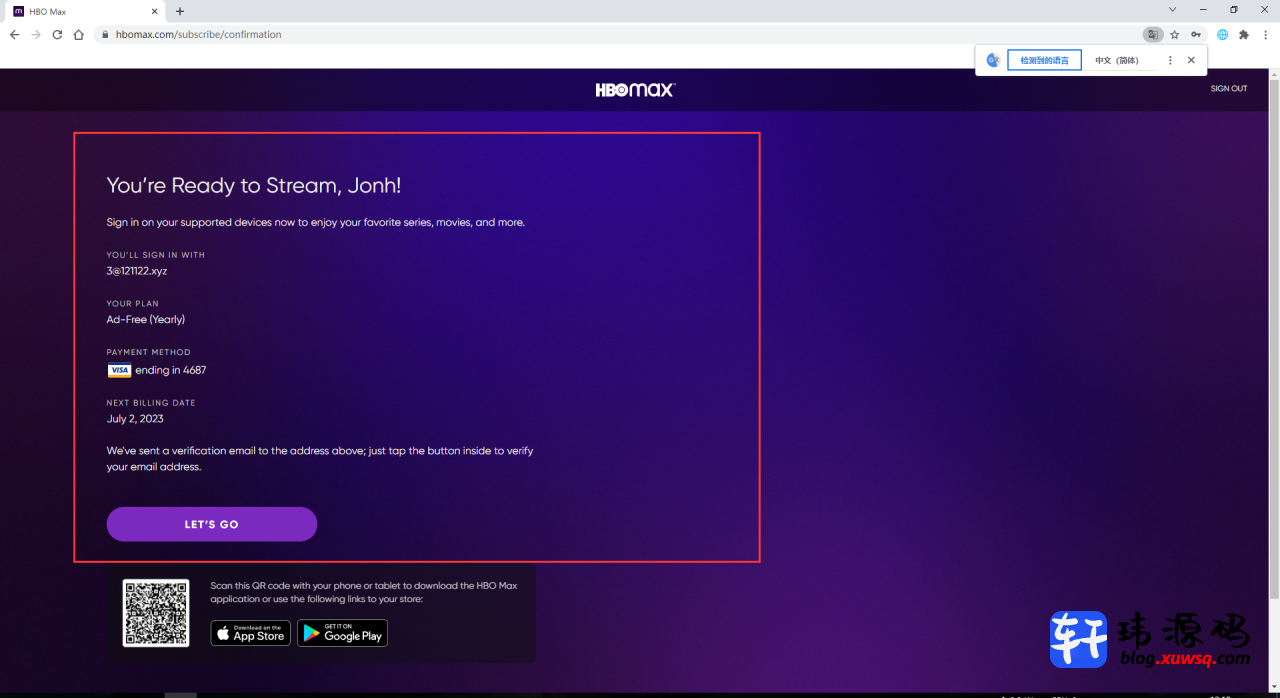The height and width of the screenshot is (698, 1280).
Task: Close the translate popup
Action: click(x=1191, y=60)
